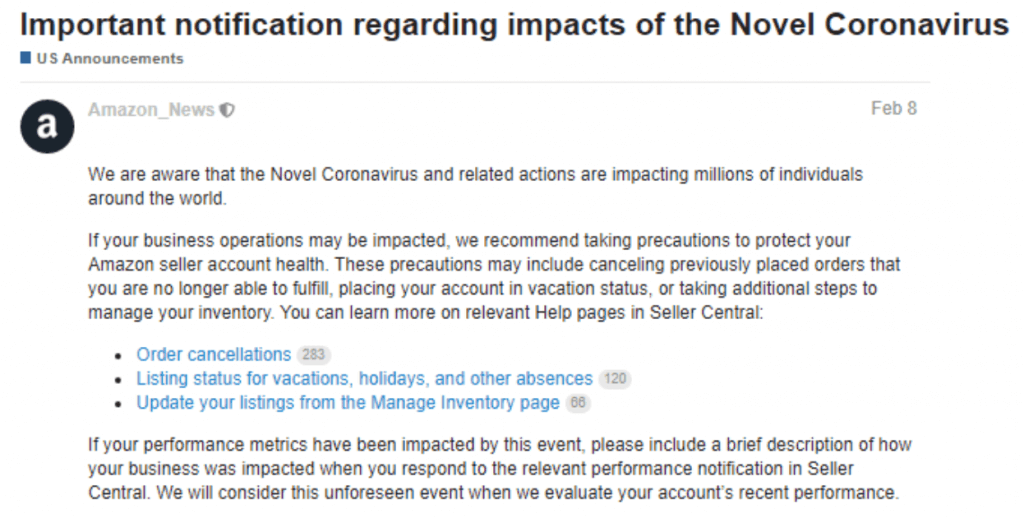Click the 66 click-count badge

[x=578, y=403]
